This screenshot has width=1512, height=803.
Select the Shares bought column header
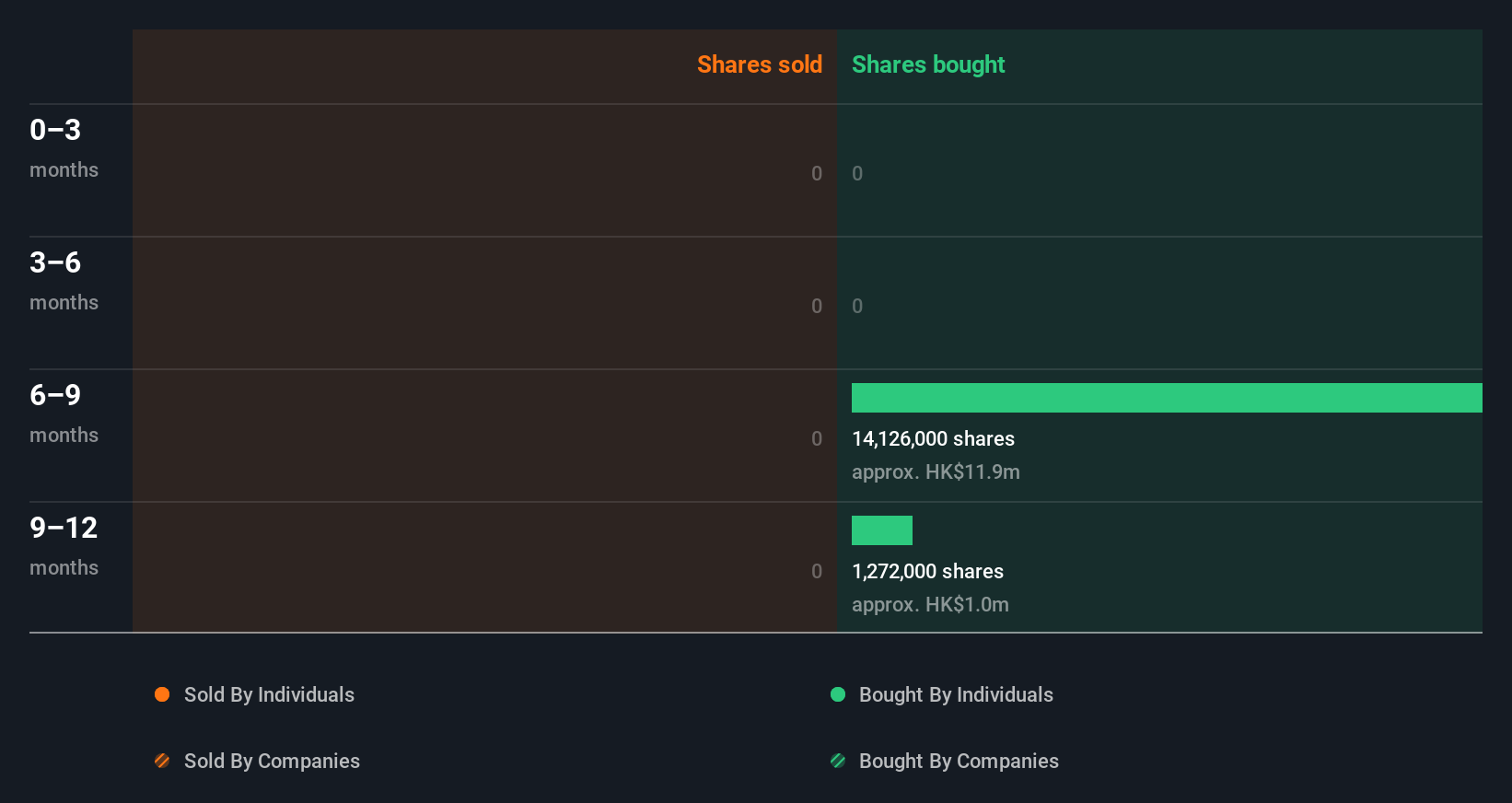928,64
